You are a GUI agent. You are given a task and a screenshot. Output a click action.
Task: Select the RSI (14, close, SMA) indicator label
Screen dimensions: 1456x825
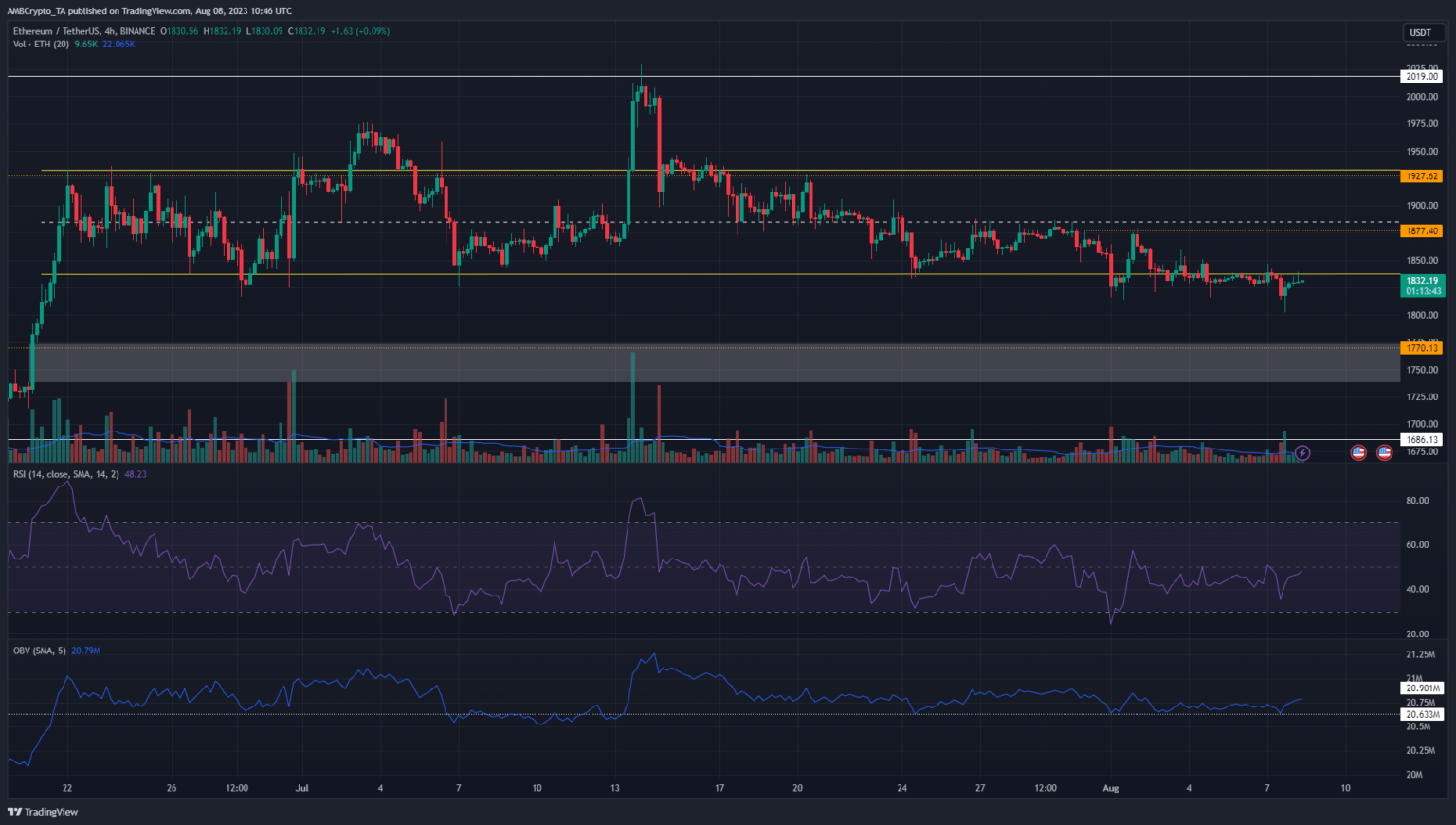pyautogui.click(x=65, y=474)
